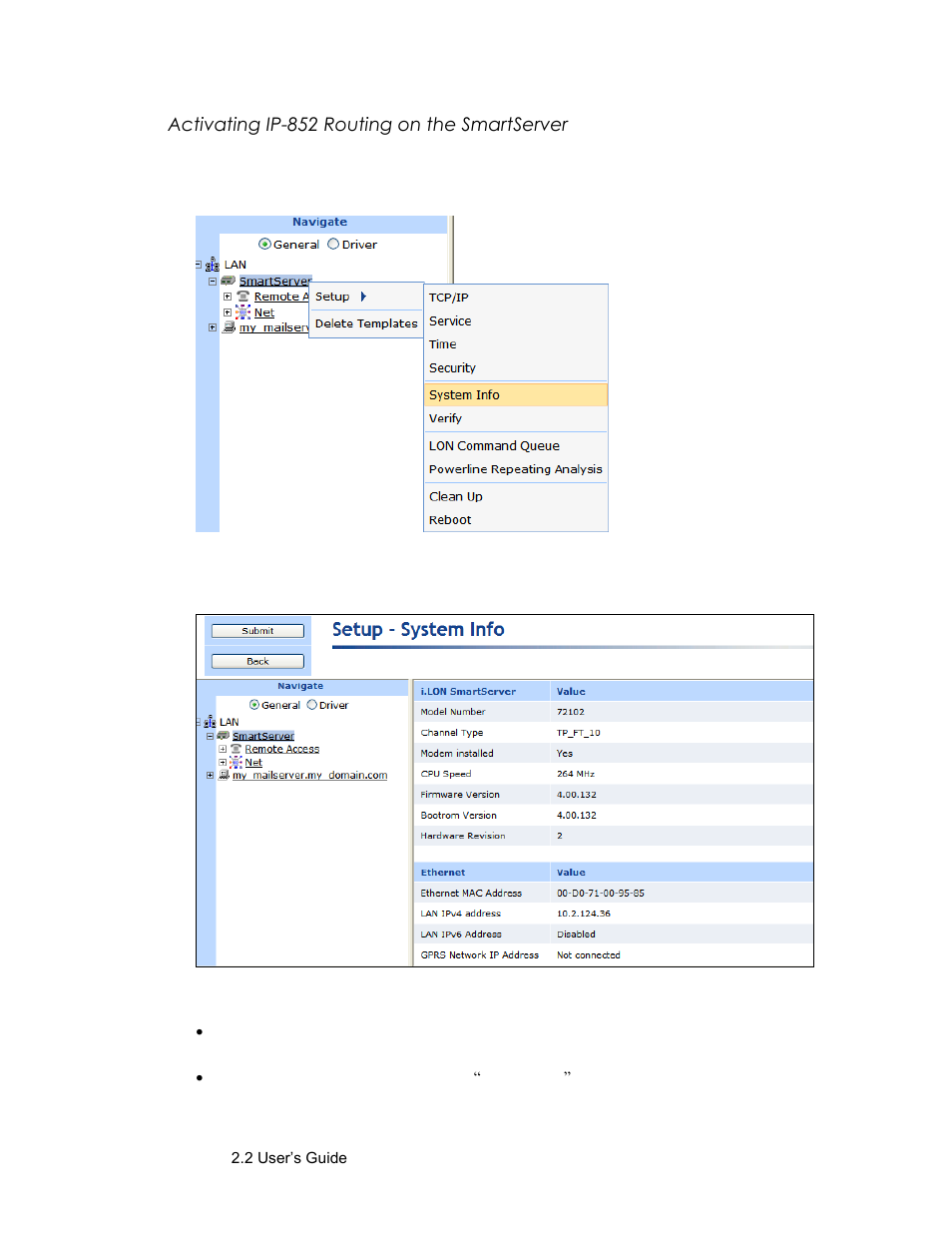This screenshot has width=952, height=1233.
Task: Click GPRS Network IP Address row label
Action: point(480,955)
